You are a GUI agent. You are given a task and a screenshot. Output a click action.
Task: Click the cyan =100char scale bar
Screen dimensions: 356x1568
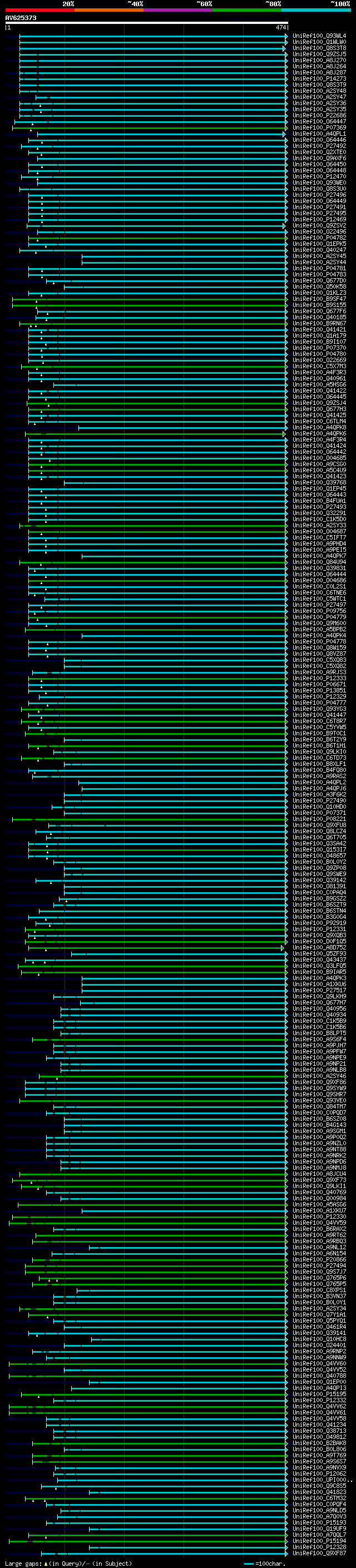(248, 1563)
